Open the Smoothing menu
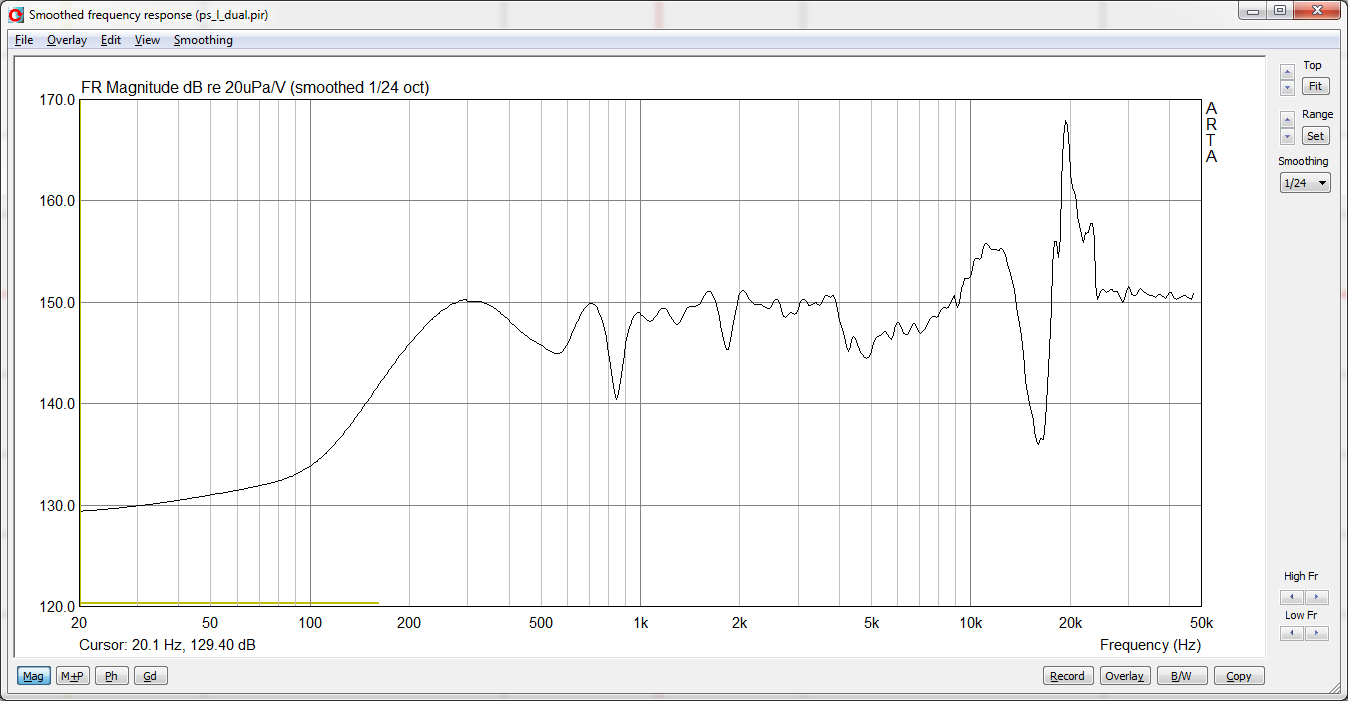 tap(203, 40)
